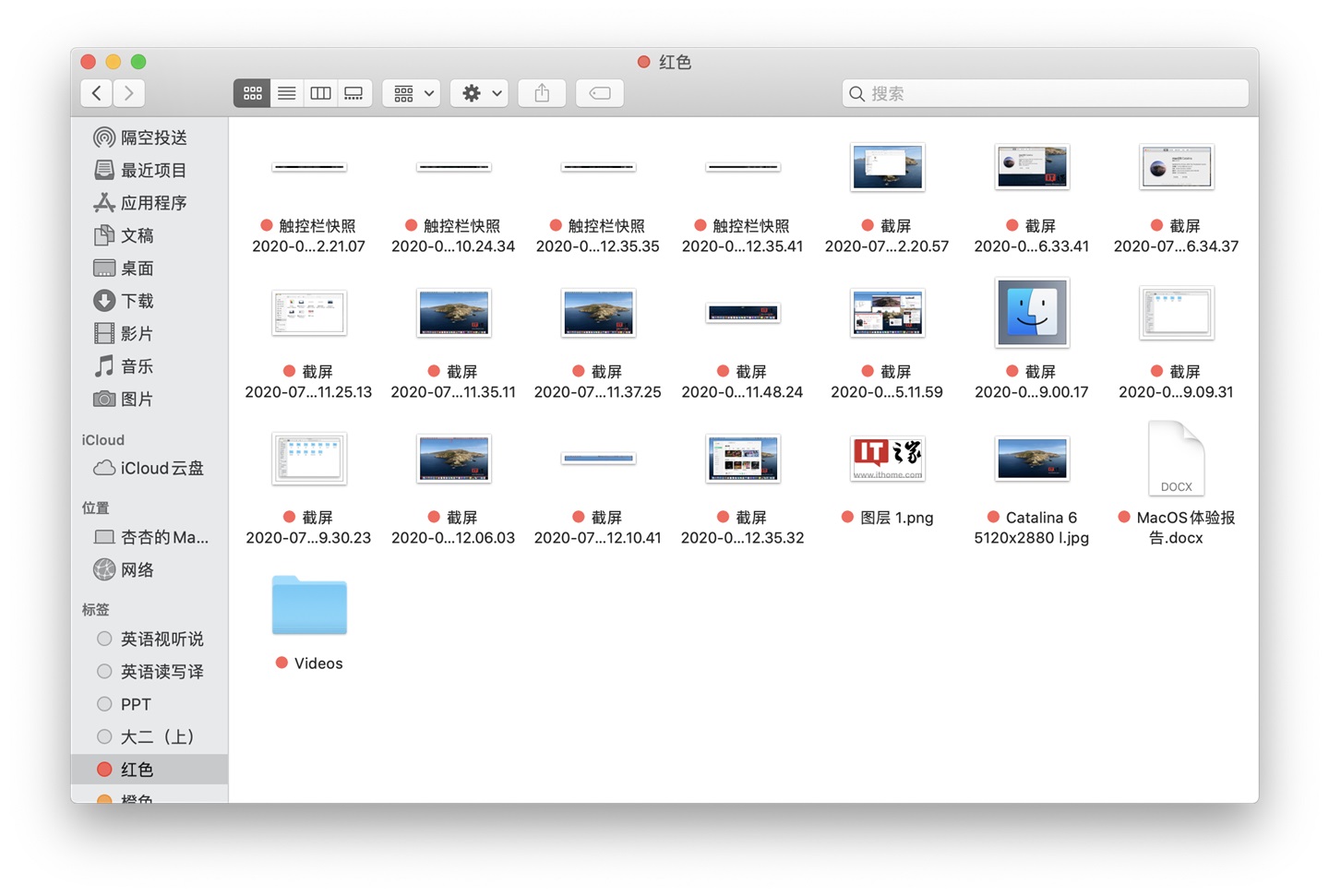Click the file name label 图层 1.png
1329x896 pixels.
(x=896, y=518)
